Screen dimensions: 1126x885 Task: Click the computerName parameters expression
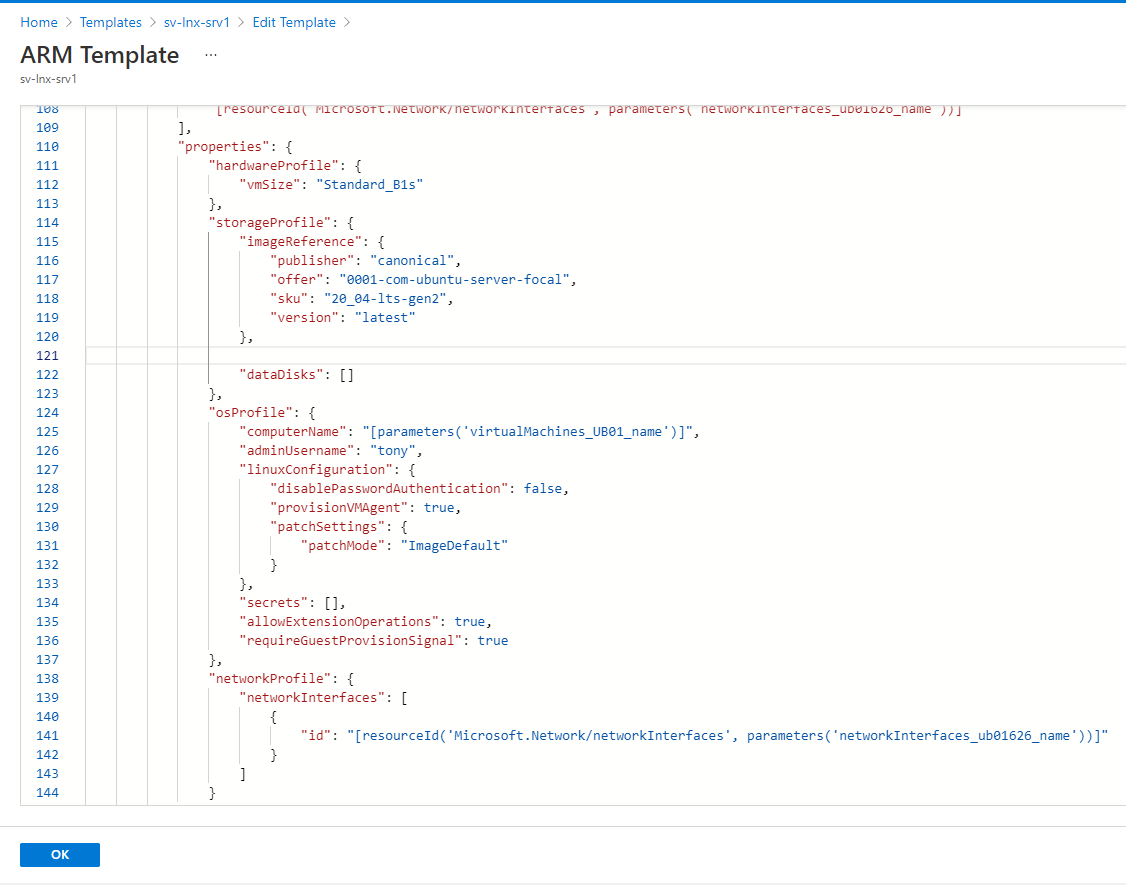tap(529, 432)
